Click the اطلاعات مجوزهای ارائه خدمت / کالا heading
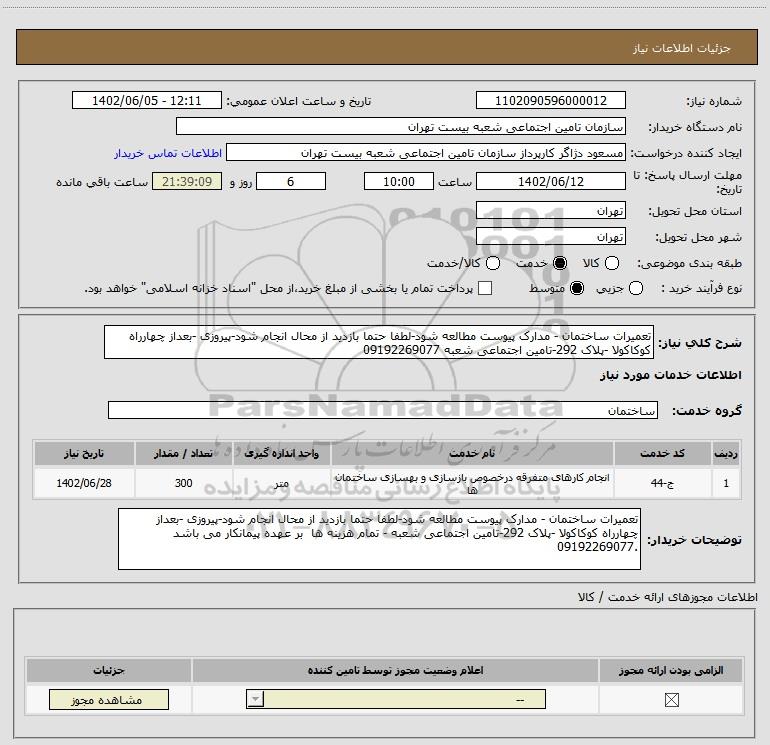The image size is (770, 745). click(667, 597)
